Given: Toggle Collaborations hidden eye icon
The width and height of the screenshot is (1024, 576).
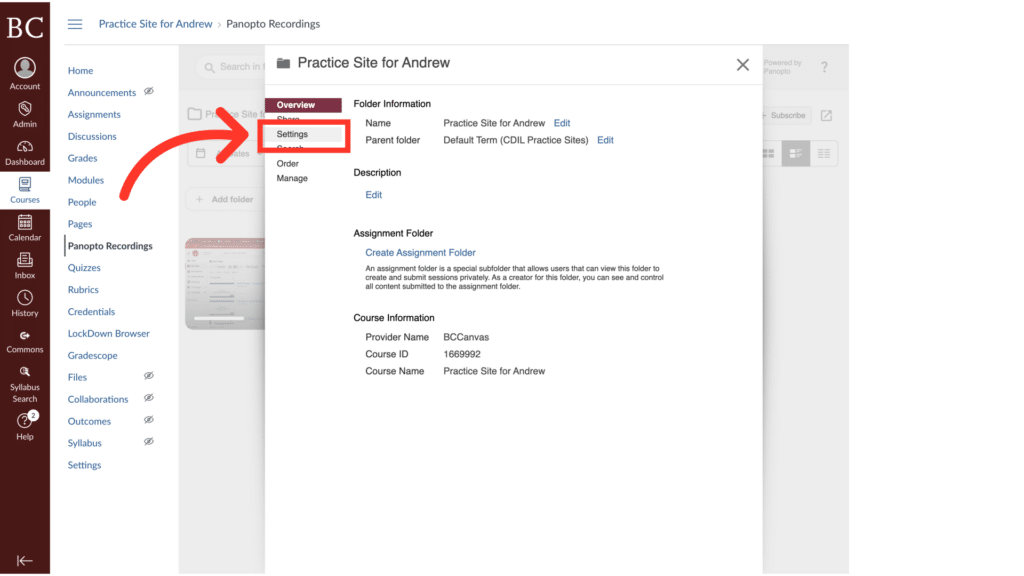Looking at the screenshot, I should [149, 398].
